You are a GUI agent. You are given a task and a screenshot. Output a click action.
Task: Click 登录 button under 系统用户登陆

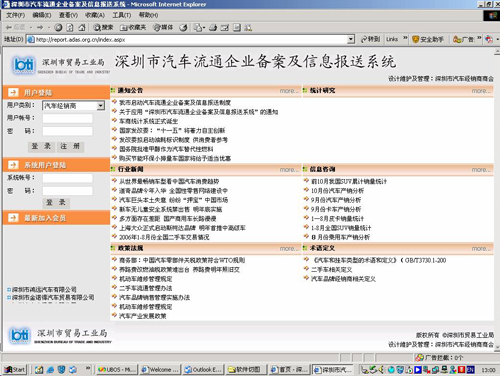pyautogui.click(x=56, y=202)
